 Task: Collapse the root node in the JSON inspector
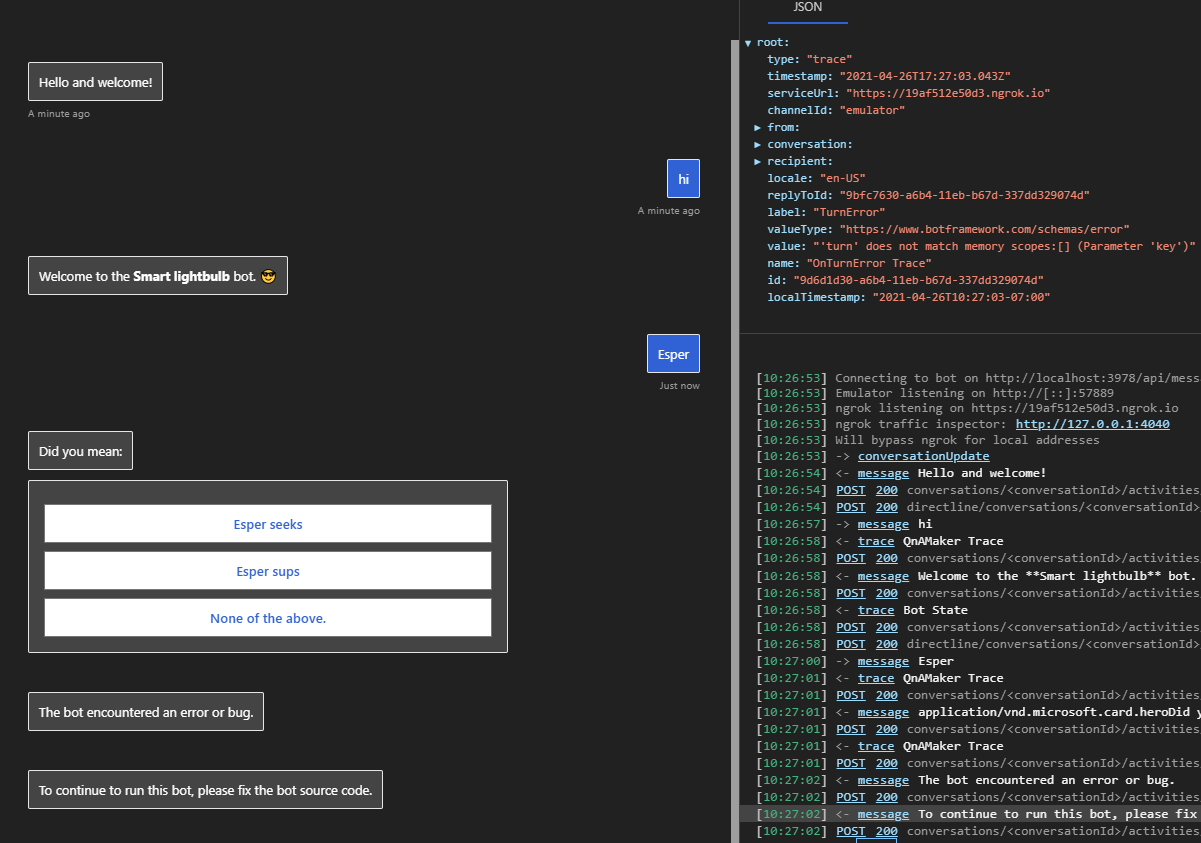pos(748,41)
